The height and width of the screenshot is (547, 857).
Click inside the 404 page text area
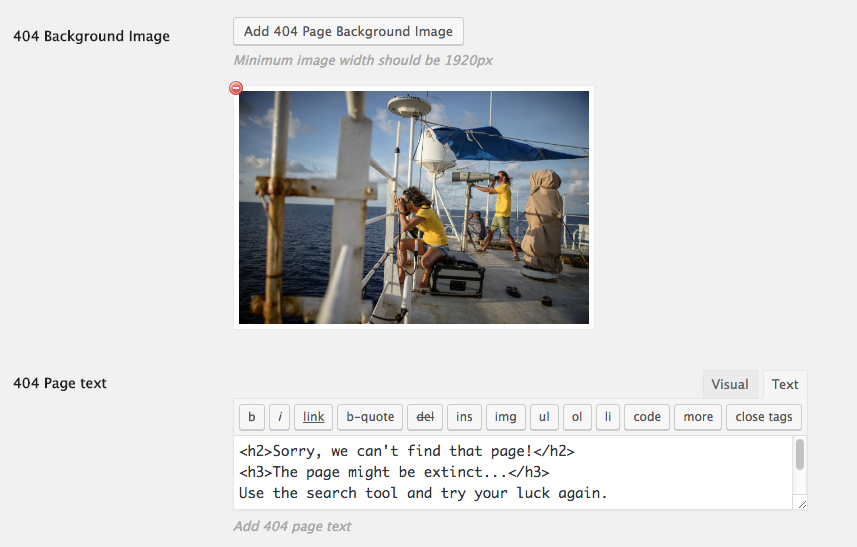(x=514, y=472)
